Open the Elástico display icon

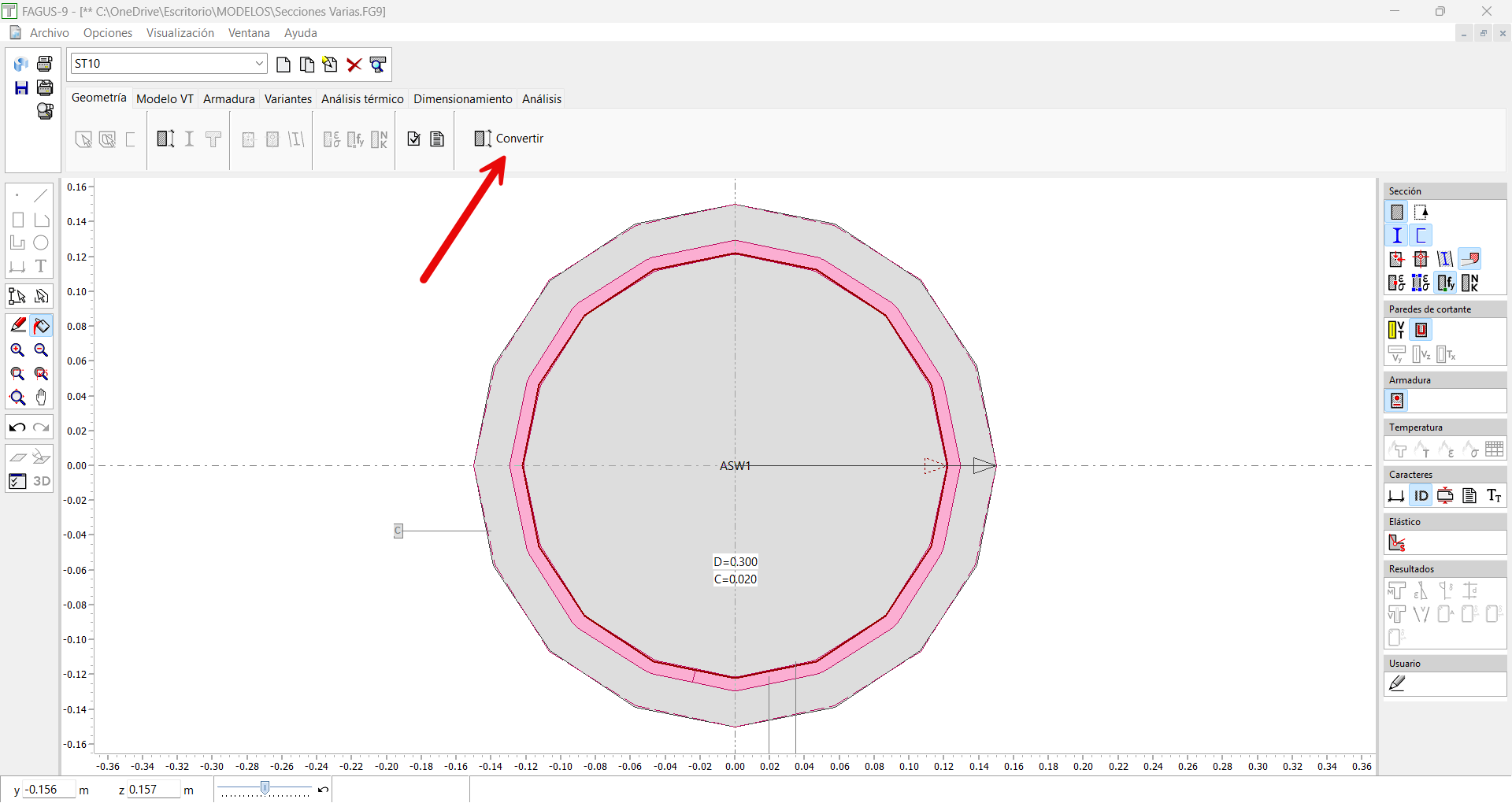coord(1397,542)
